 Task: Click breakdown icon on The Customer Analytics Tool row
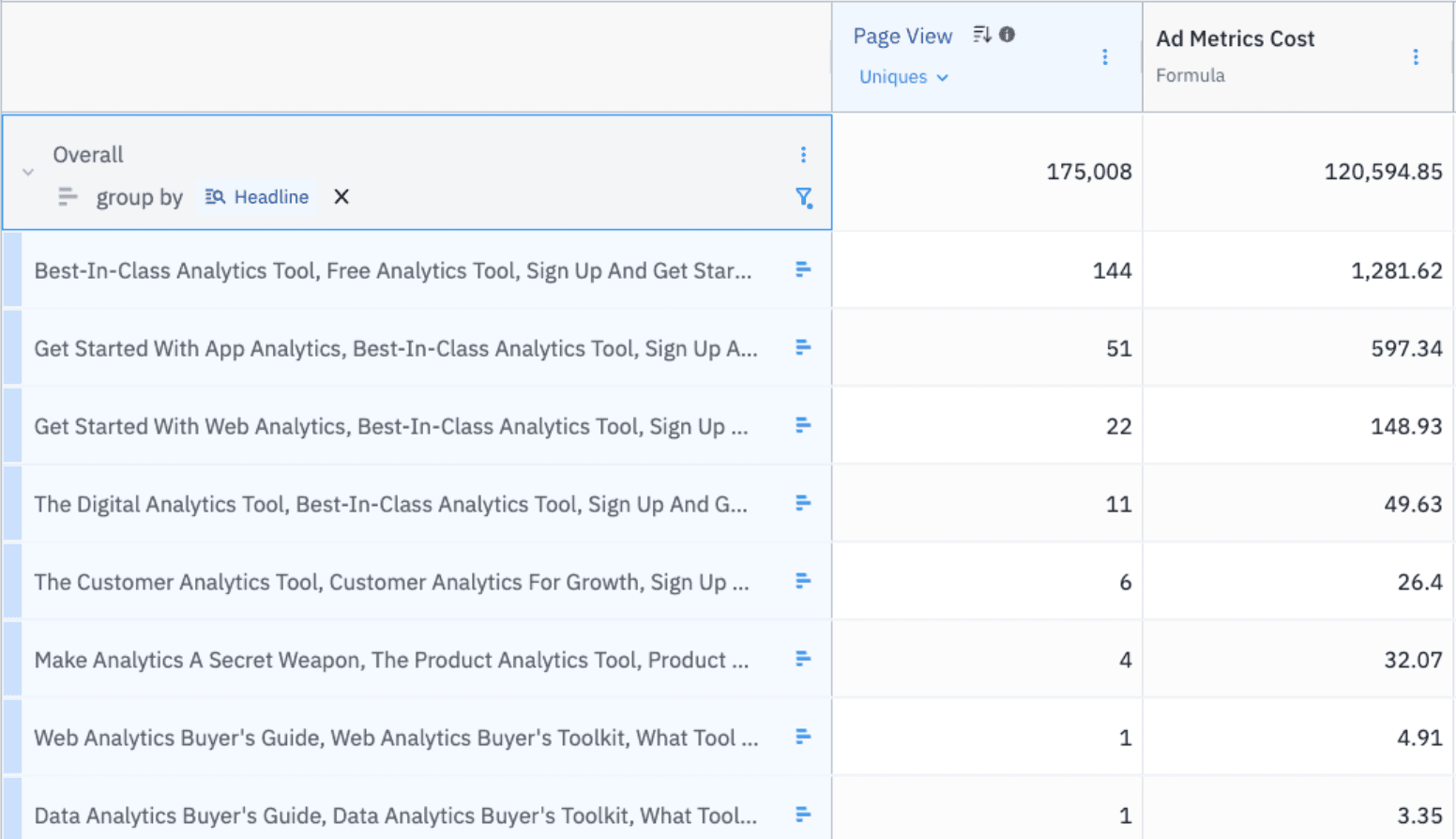click(803, 581)
